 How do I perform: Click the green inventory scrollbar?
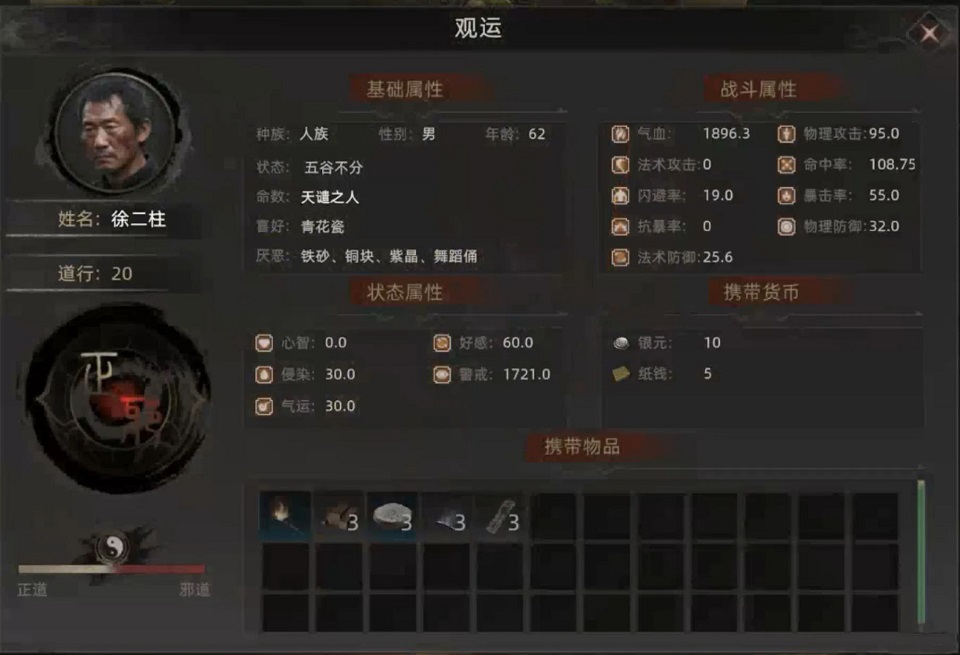[x=921, y=553]
